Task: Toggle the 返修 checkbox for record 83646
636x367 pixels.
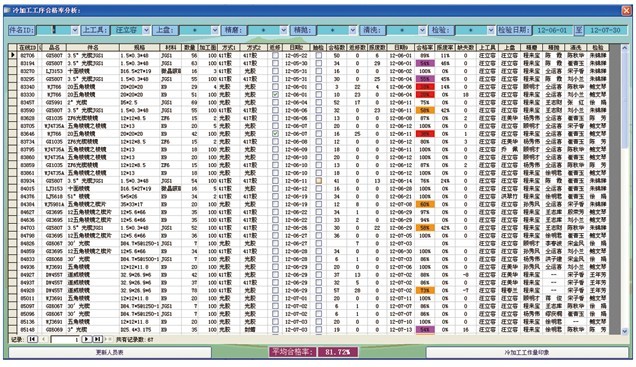Action: tap(275, 133)
